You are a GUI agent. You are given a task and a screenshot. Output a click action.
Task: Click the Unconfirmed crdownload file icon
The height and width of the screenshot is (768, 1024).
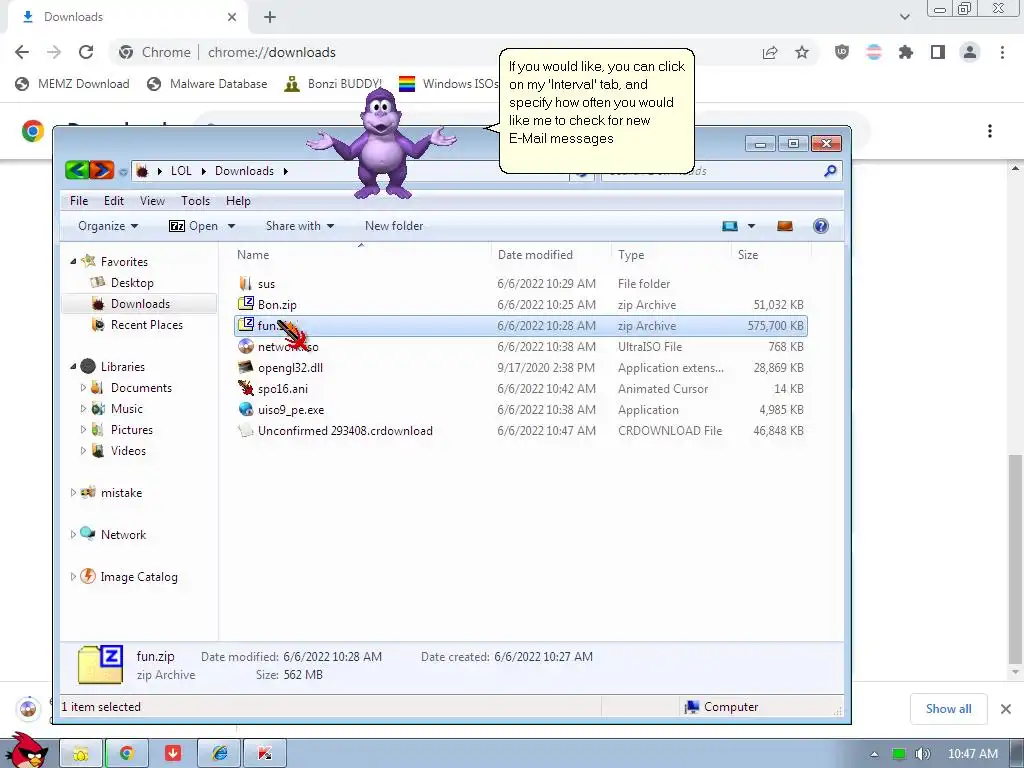pos(246,430)
